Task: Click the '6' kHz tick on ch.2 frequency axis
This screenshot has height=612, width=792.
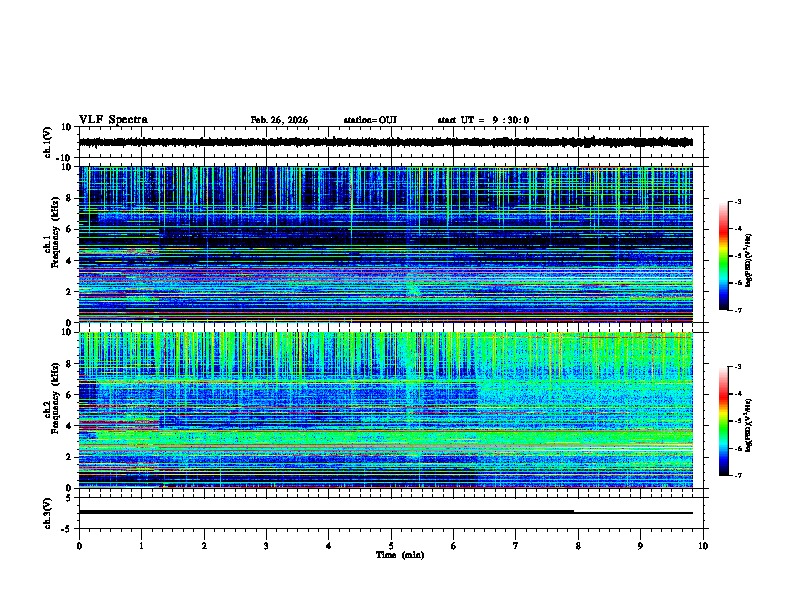Action: click(69, 395)
